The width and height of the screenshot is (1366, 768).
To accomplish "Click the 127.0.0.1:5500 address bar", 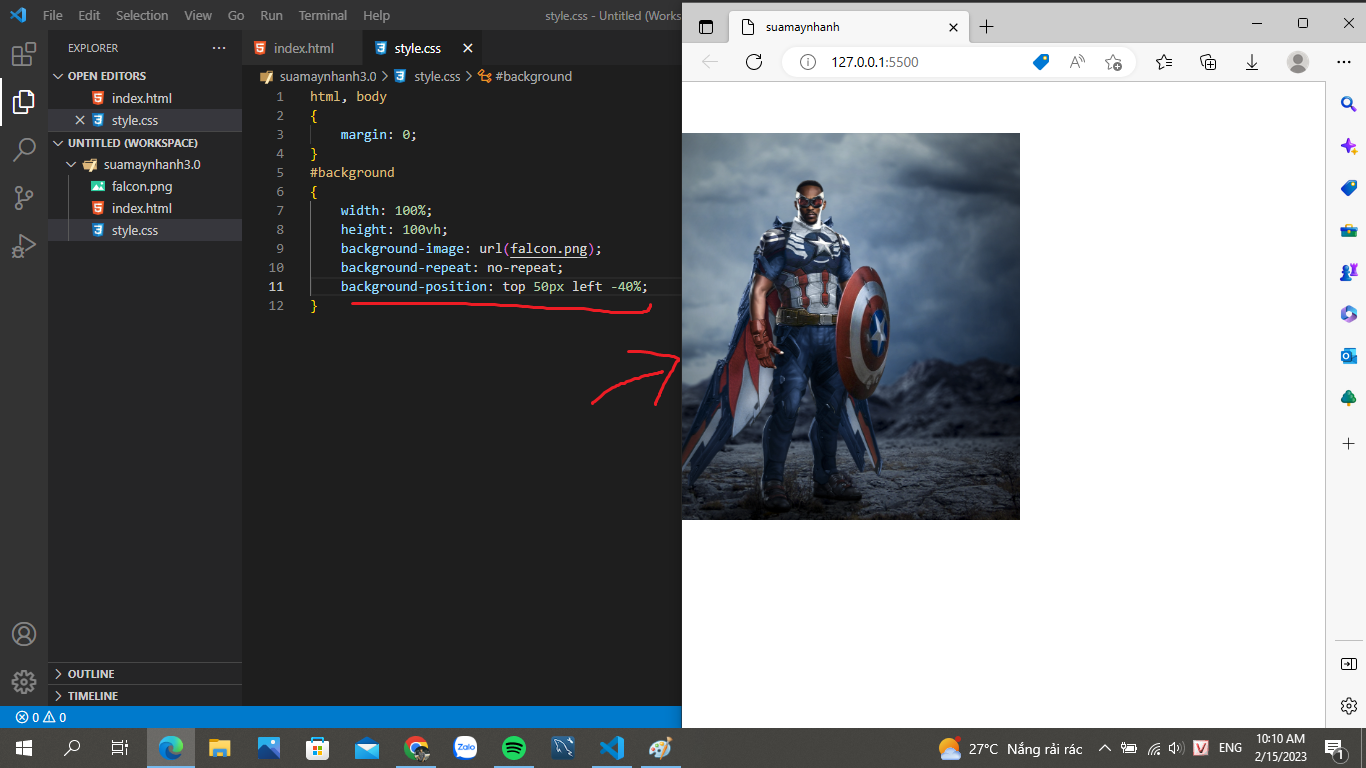I will [x=874, y=62].
